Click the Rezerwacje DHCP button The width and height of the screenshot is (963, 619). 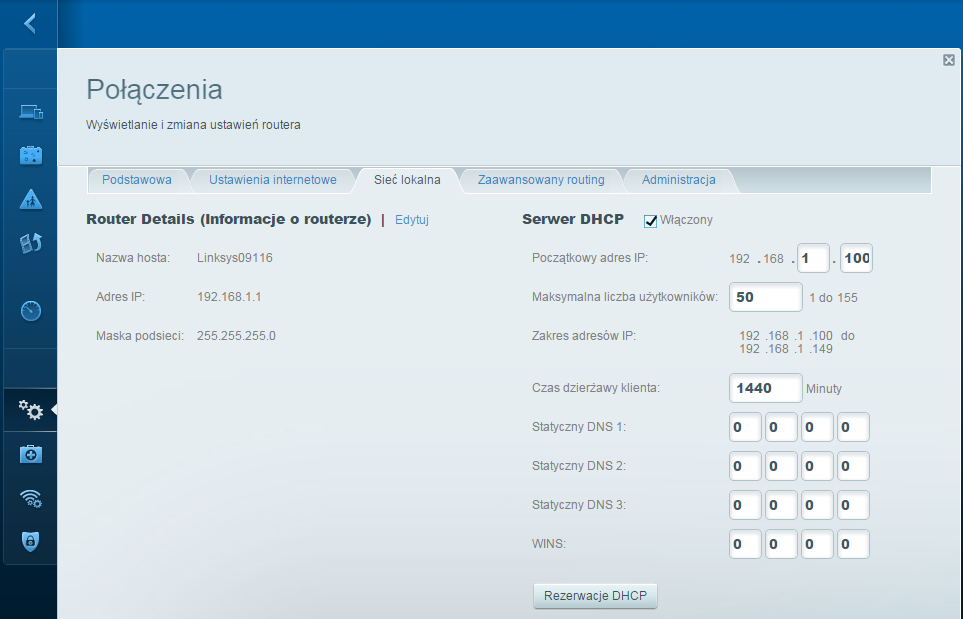(x=595, y=596)
